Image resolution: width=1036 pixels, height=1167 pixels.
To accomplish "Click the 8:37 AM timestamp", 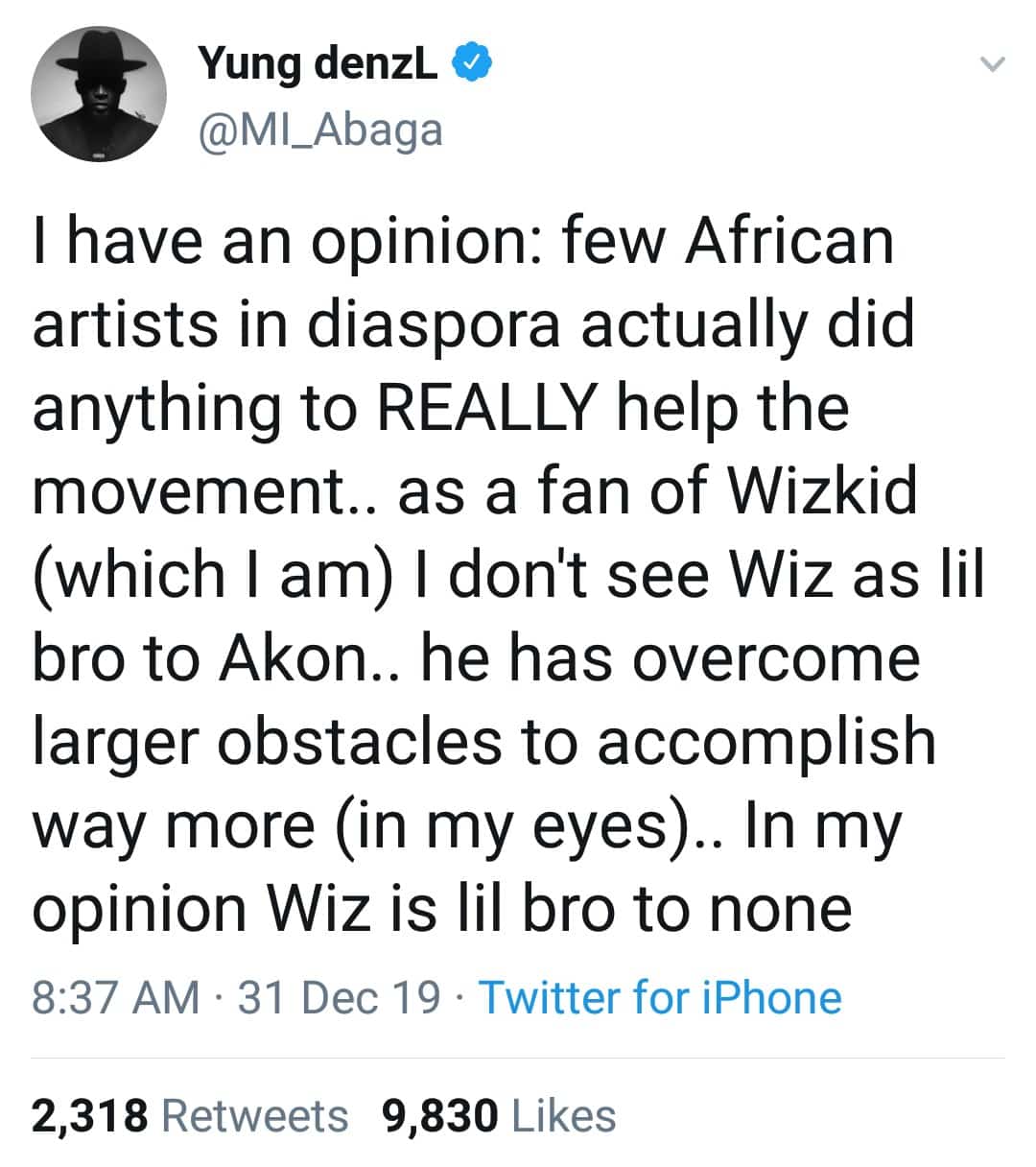I will coord(116,997).
